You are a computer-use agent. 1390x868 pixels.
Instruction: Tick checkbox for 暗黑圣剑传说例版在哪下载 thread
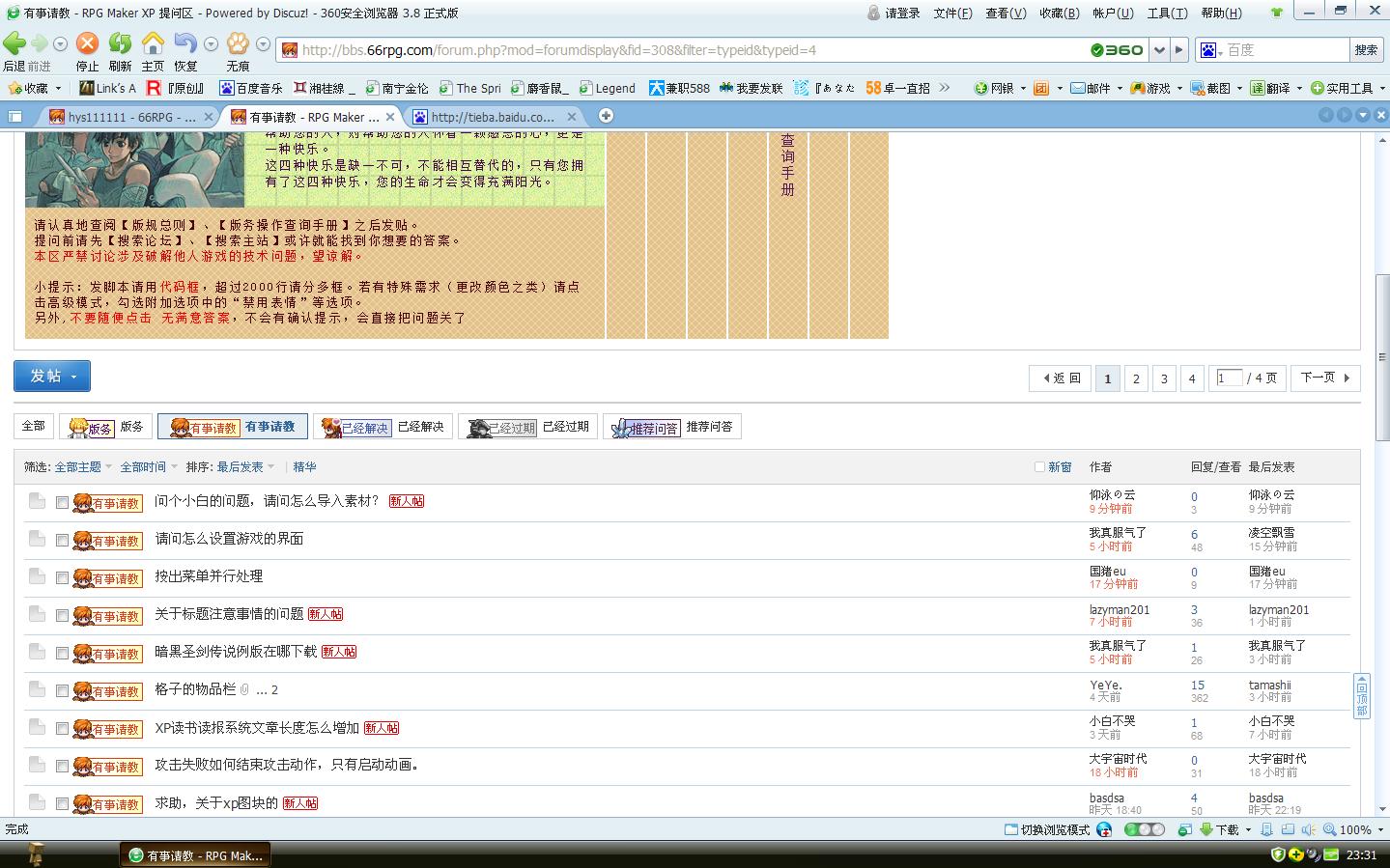point(62,654)
